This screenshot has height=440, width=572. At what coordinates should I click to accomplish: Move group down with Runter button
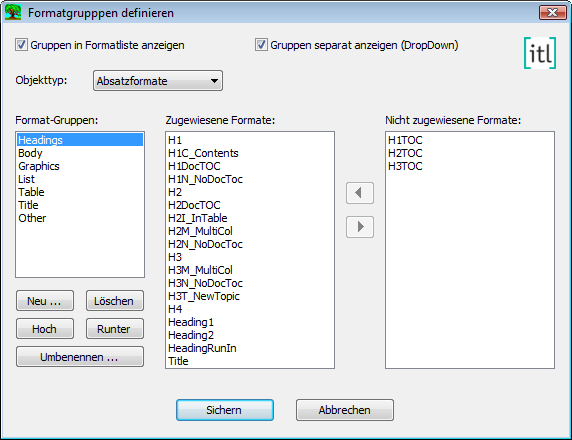point(115,329)
